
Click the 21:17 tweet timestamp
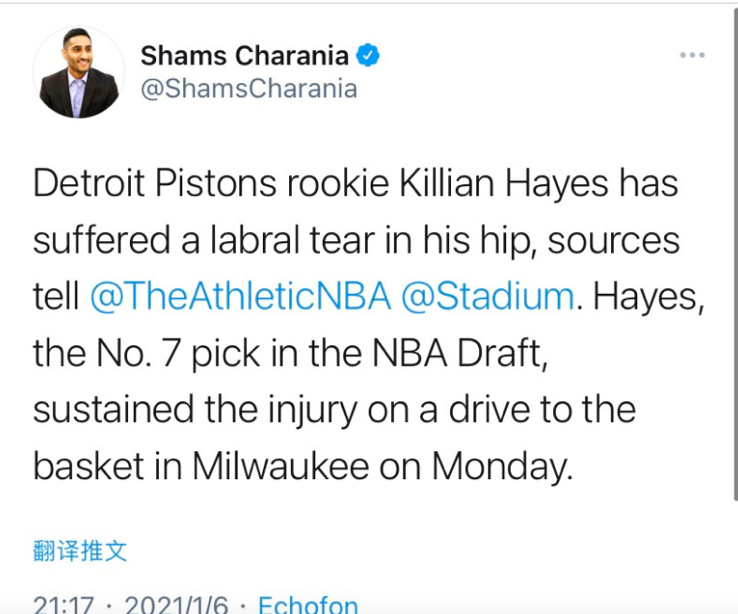(64, 604)
